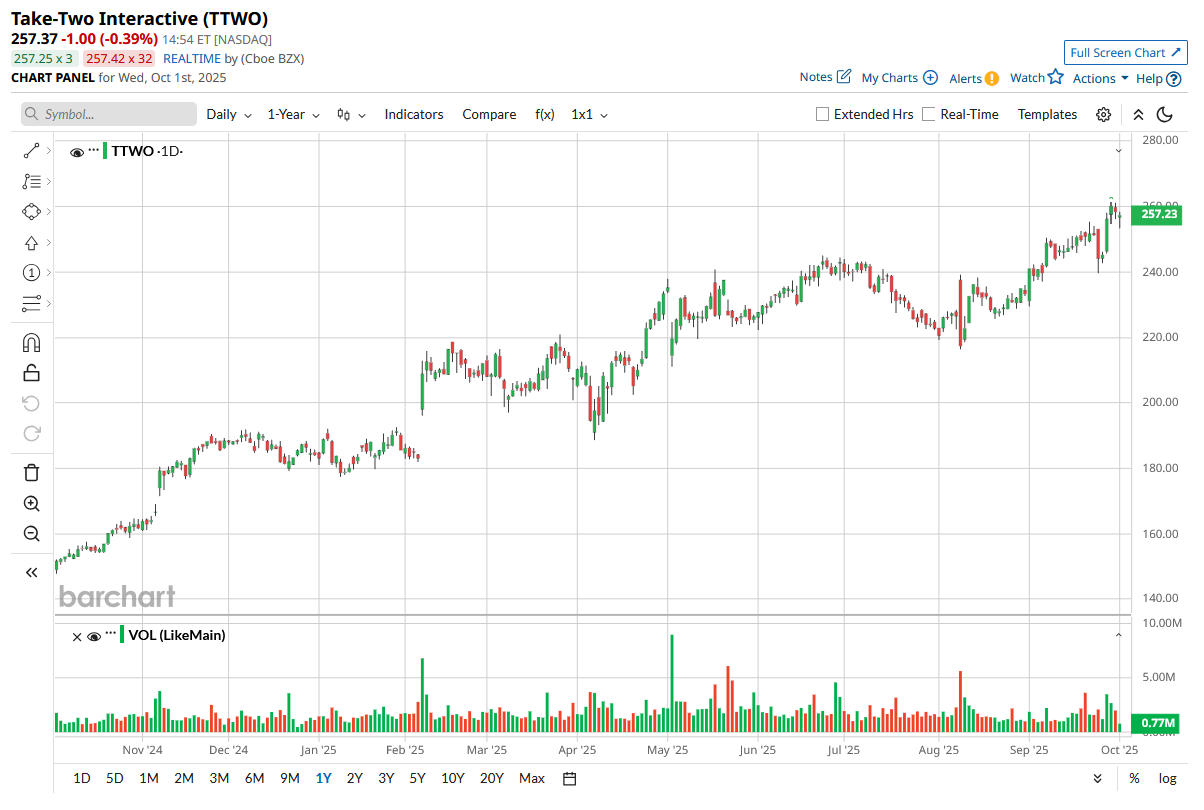Select the 2Y time range
Viewport: 1204px width, 810px height.
355,778
